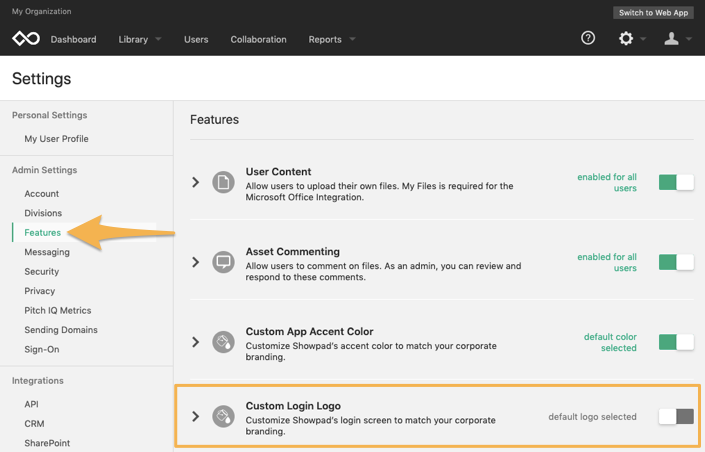Click the Asset Commenting heading
The width and height of the screenshot is (705, 452).
pos(293,251)
